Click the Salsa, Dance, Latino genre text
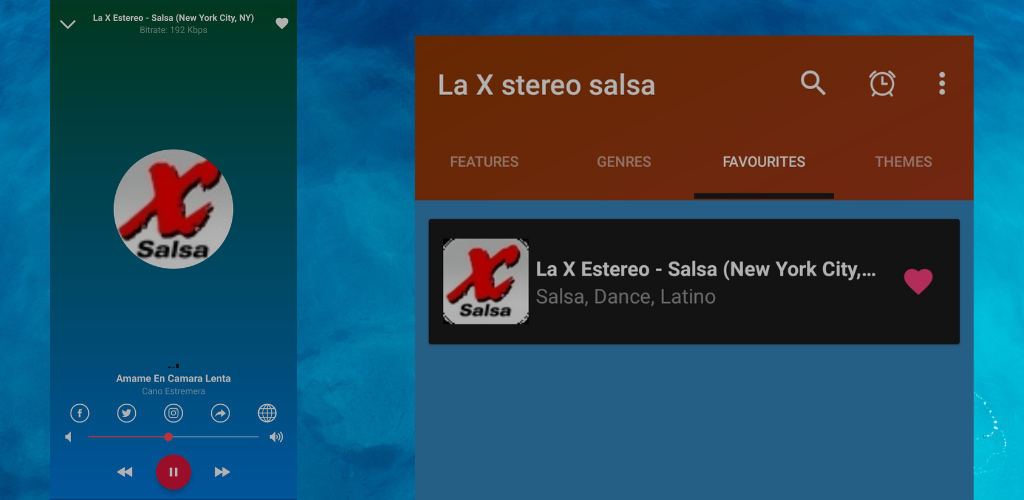The image size is (1024, 500). click(626, 297)
